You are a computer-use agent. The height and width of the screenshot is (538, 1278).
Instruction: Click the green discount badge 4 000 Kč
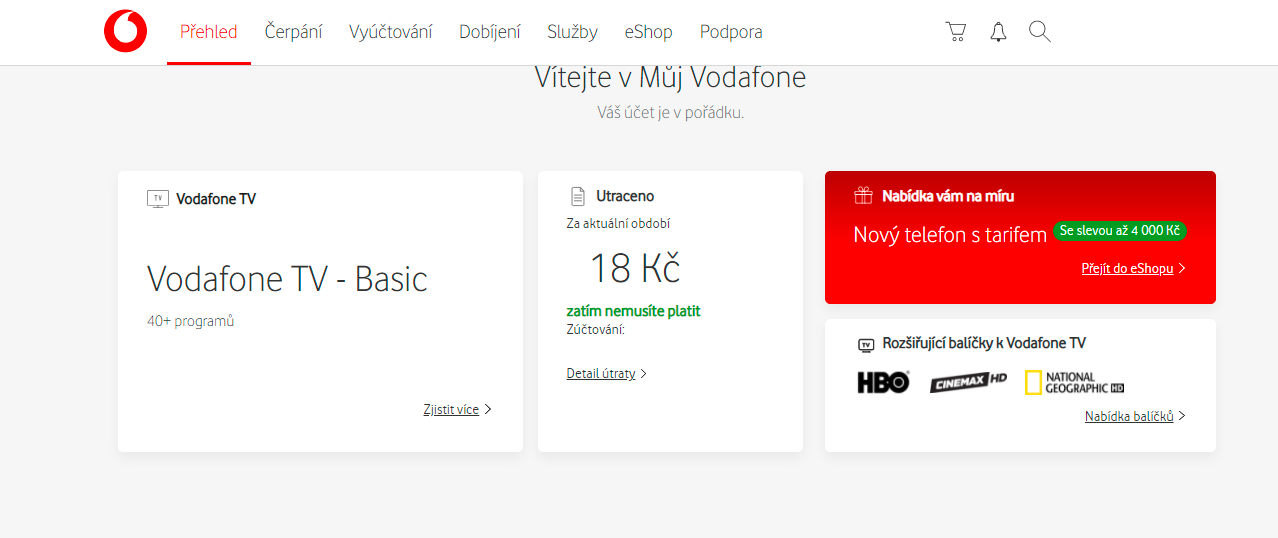(1120, 231)
